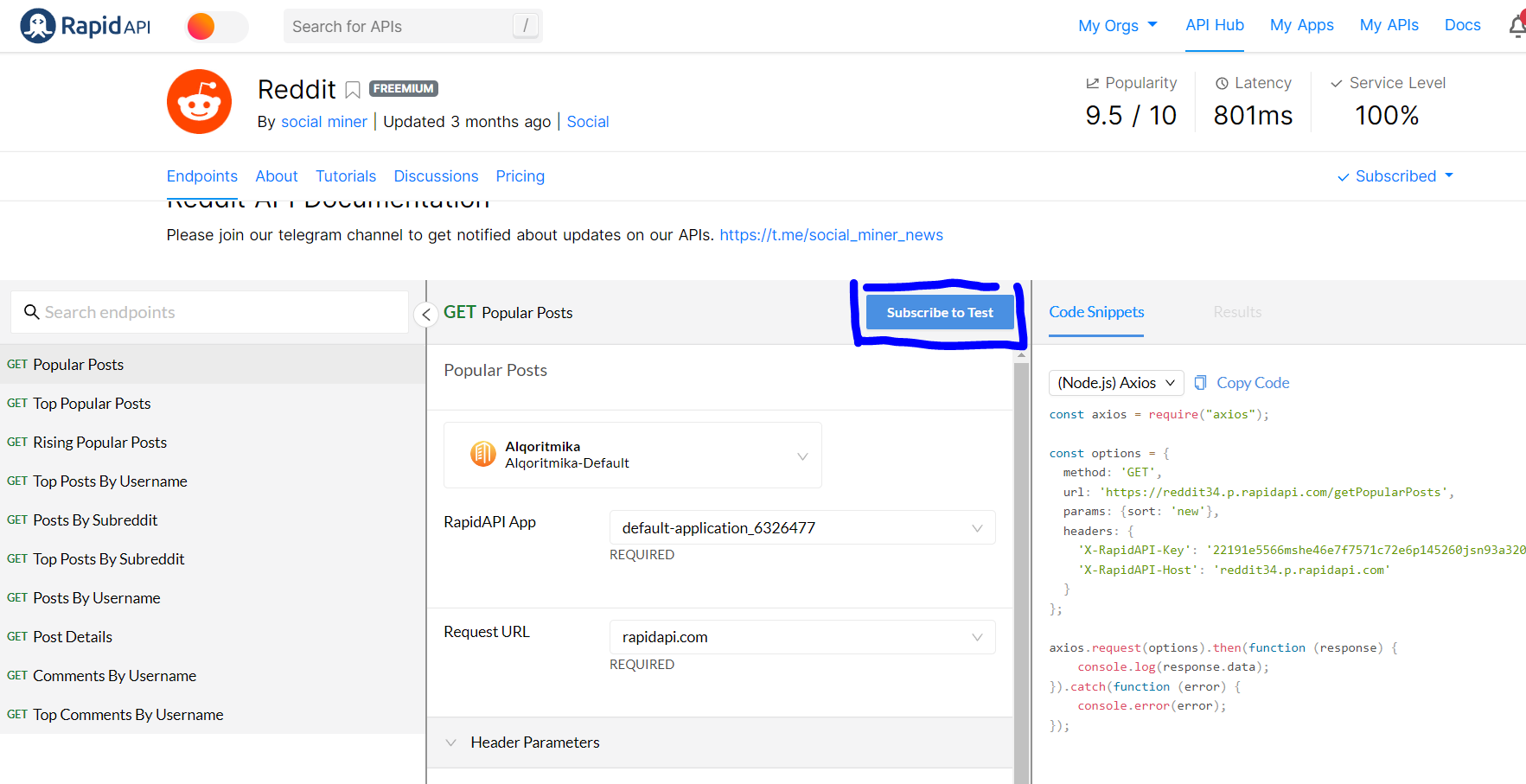The height and width of the screenshot is (784, 1526).
Task: Toggle the theme switch near the logo
Action: pos(216,27)
